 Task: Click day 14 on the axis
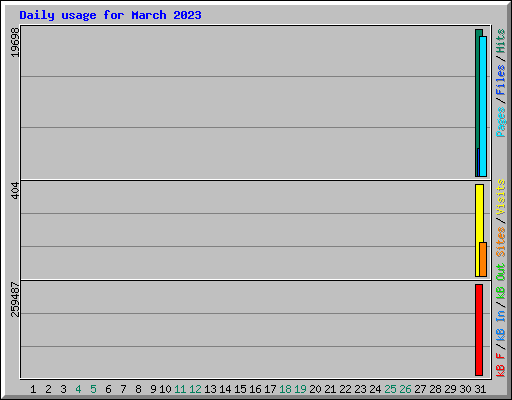coord(225,389)
